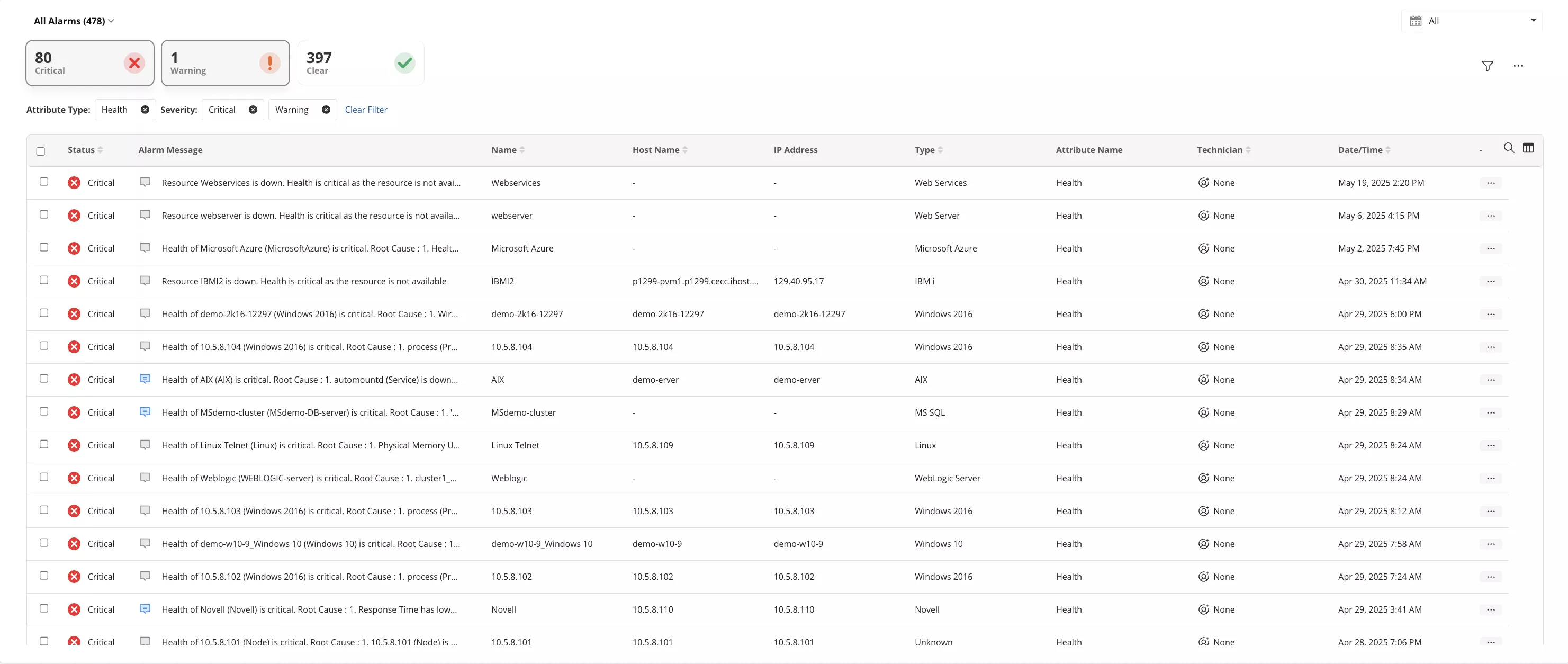1568x664 pixels.
Task: Click the Clear Filter link
Action: [366, 110]
